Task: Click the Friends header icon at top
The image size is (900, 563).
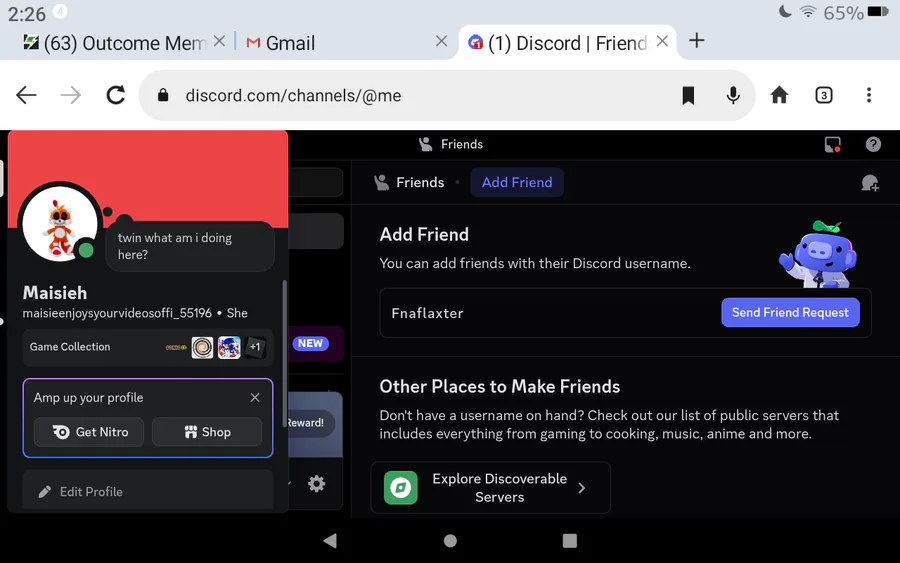Action: pyautogui.click(x=425, y=144)
